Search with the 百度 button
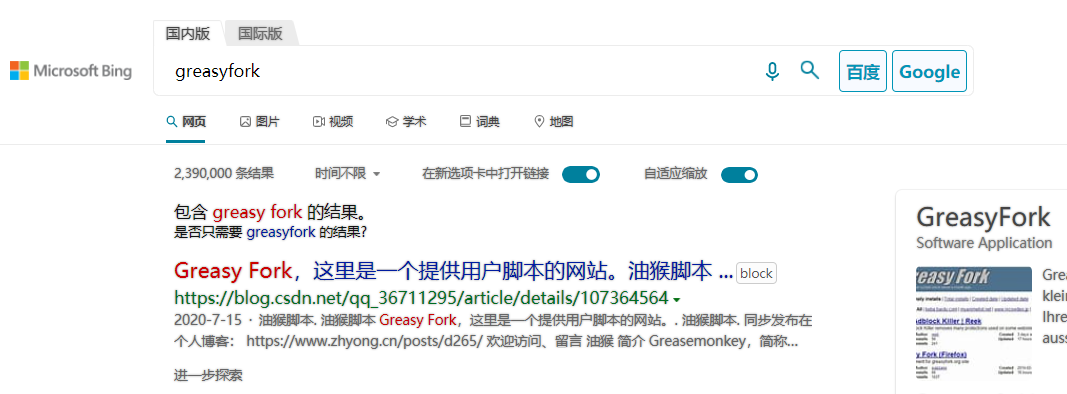1067x394 pixels. pos(863,71)
